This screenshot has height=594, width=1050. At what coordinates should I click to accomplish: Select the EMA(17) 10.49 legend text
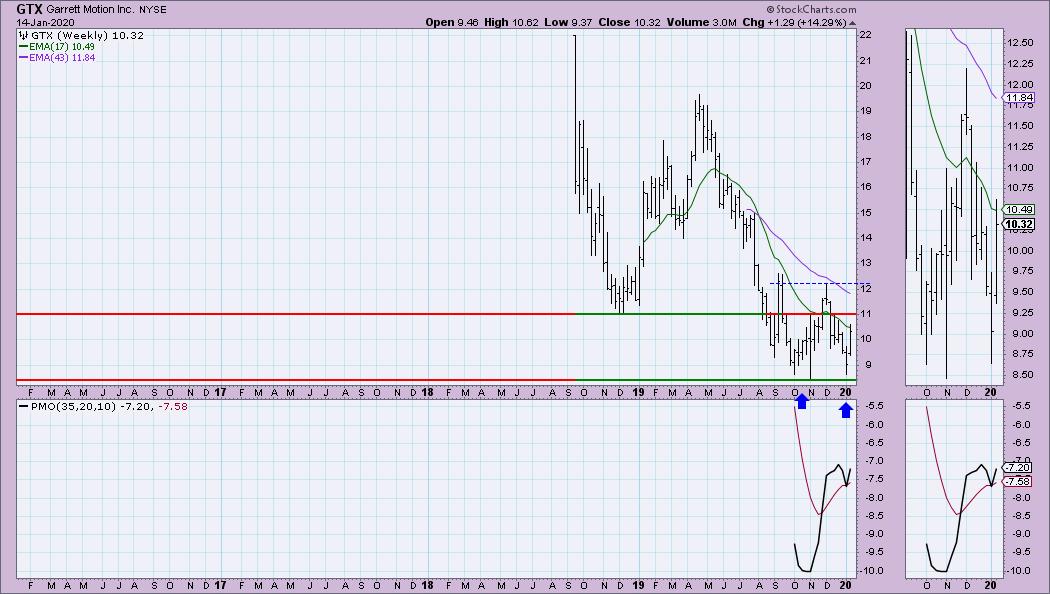tap(62, 47)
